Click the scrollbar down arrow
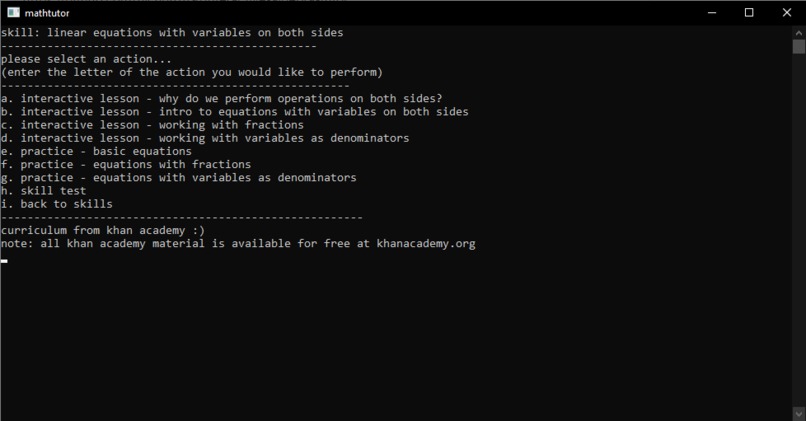 (799, 413)
